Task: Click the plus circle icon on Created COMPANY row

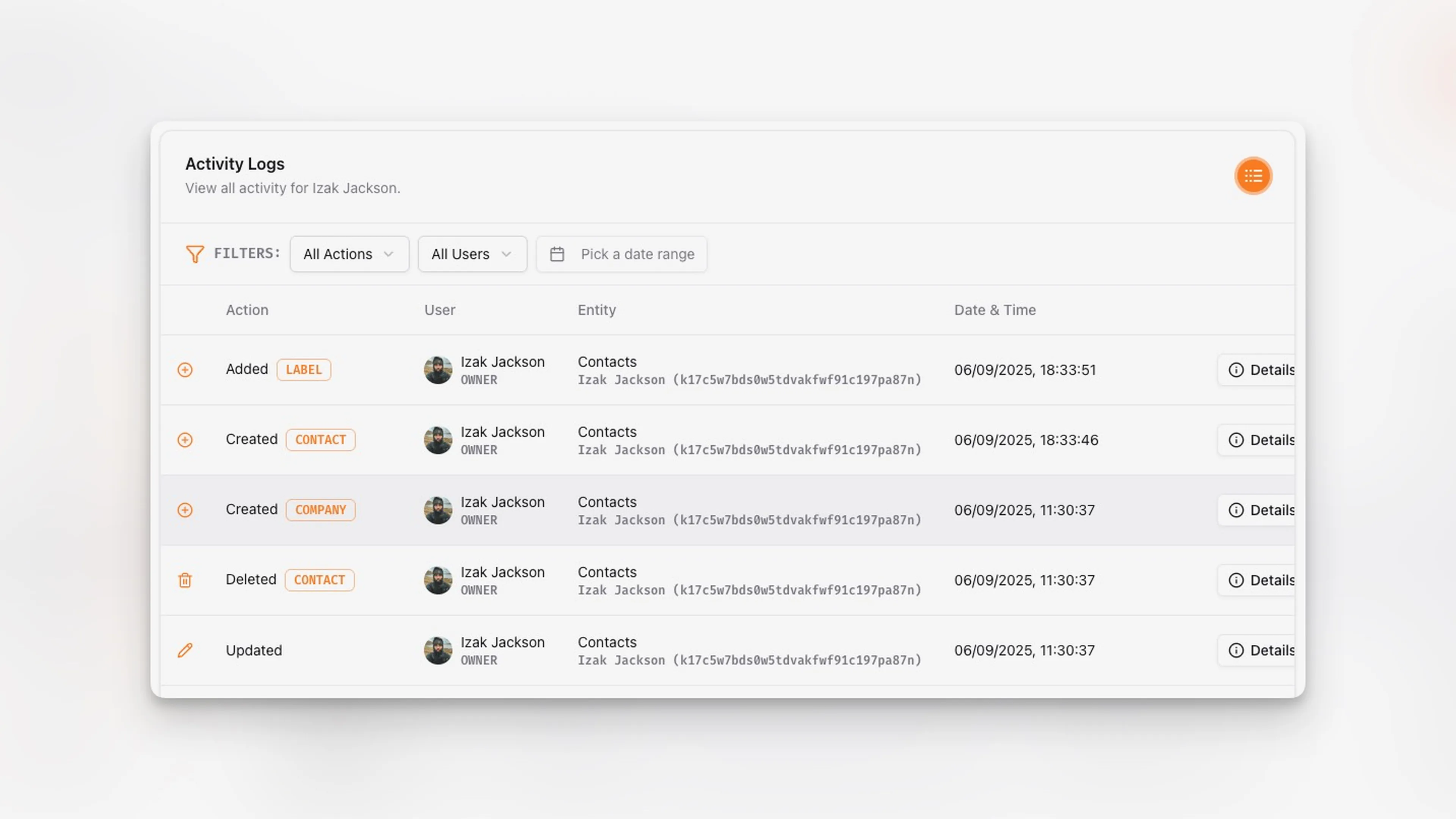Action: click(185, 510)
